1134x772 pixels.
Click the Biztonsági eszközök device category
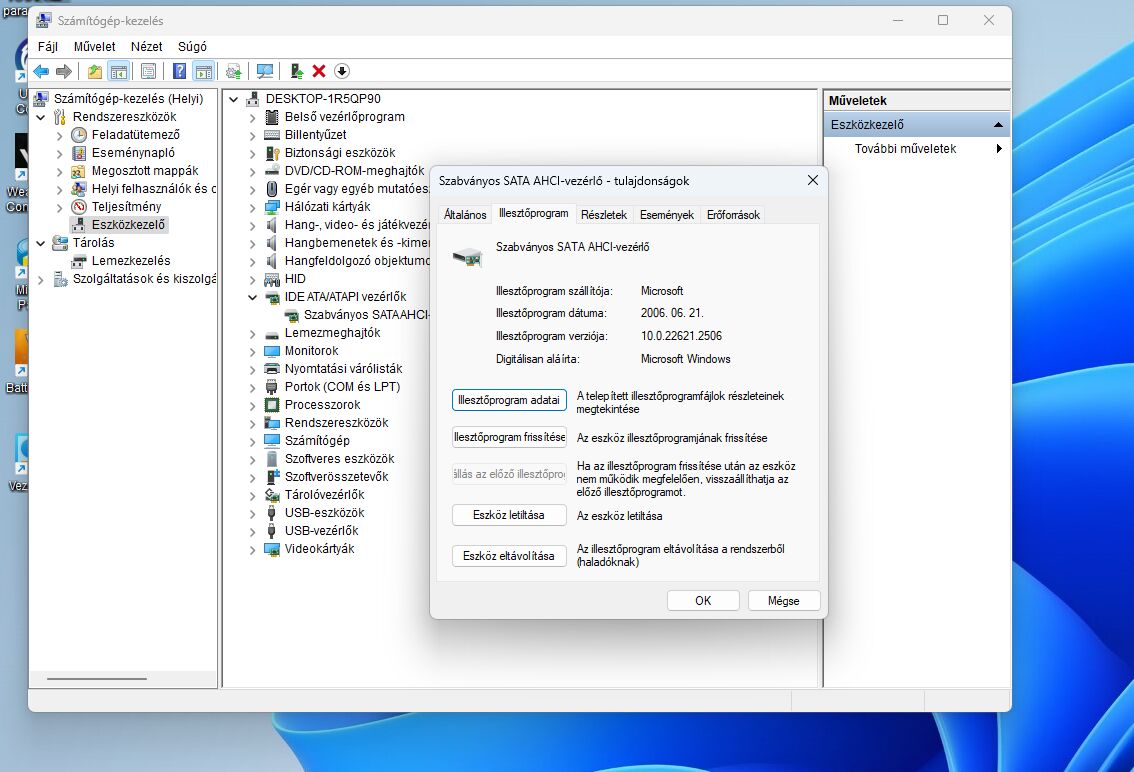(x=340, y=153)
